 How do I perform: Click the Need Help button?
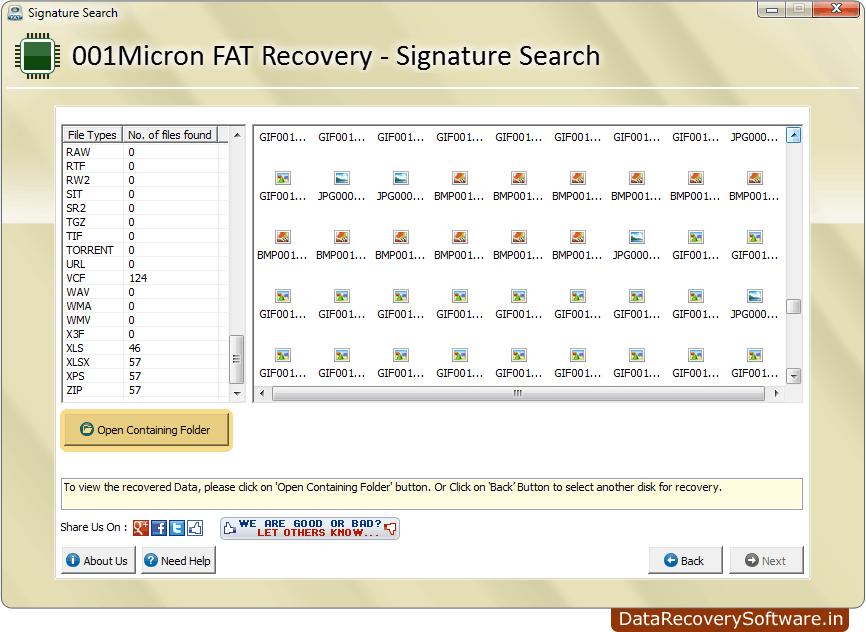[x=178, y=561]
